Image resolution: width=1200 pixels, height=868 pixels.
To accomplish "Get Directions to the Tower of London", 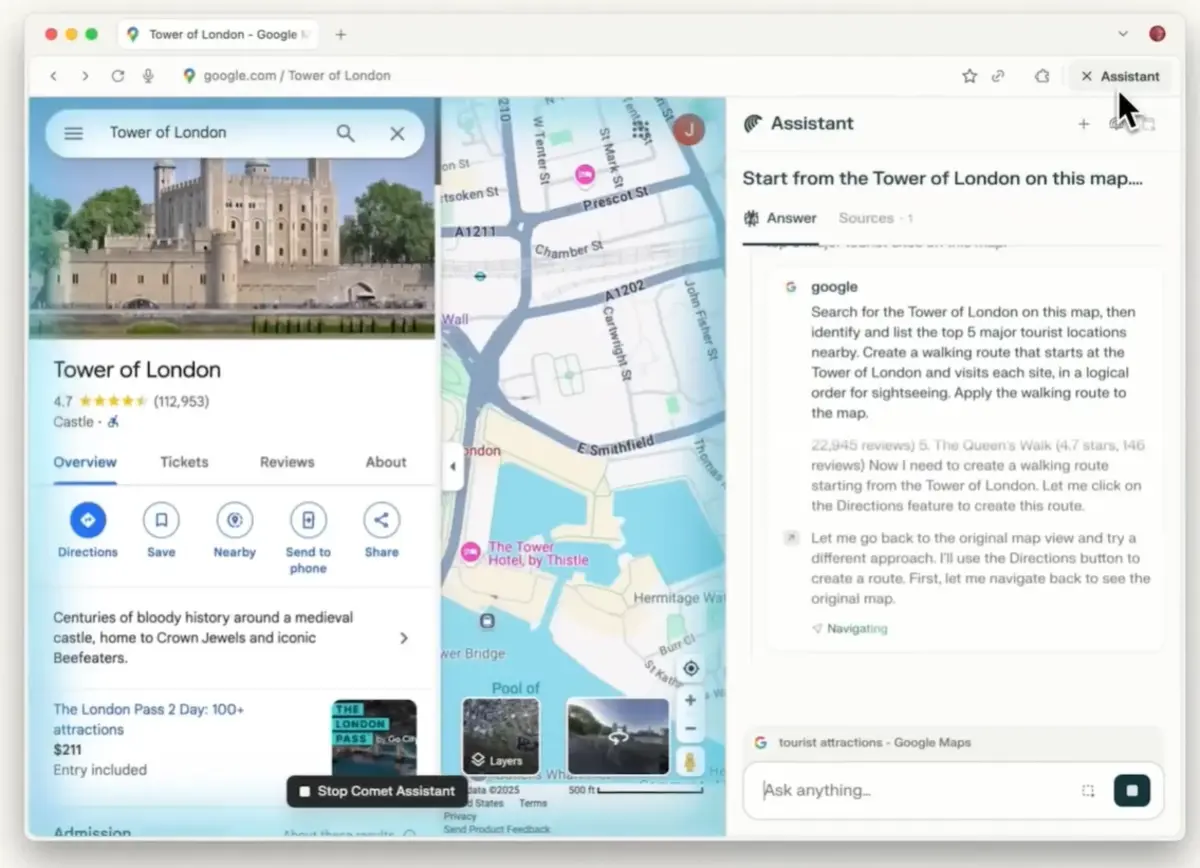I will pyautogui.click(x=88, y=520).
